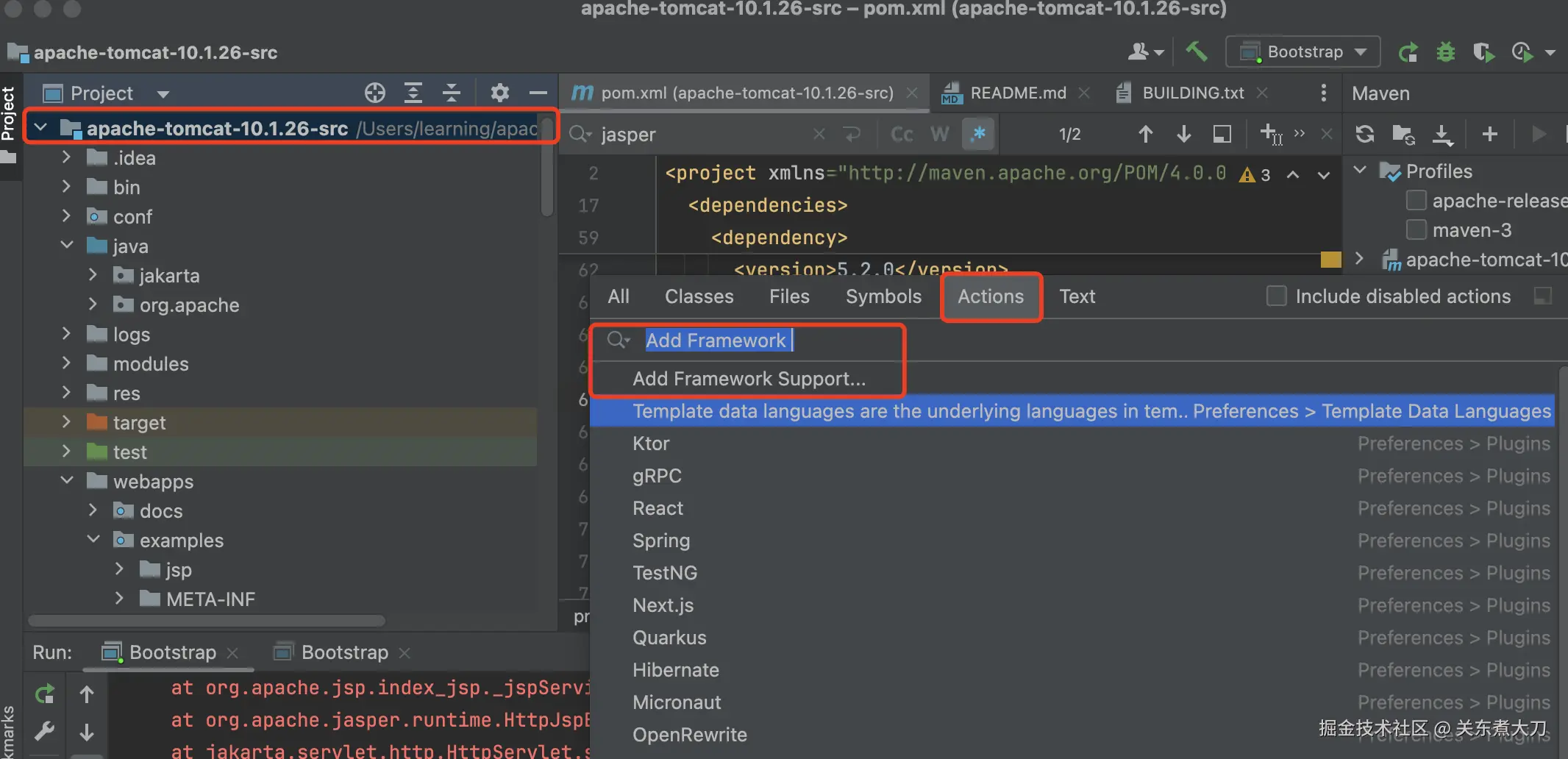The height and width of the screenshot is (759, 1568).
Task: Collapse the Maven Profiles node
Action: [x=1361, y=171]
